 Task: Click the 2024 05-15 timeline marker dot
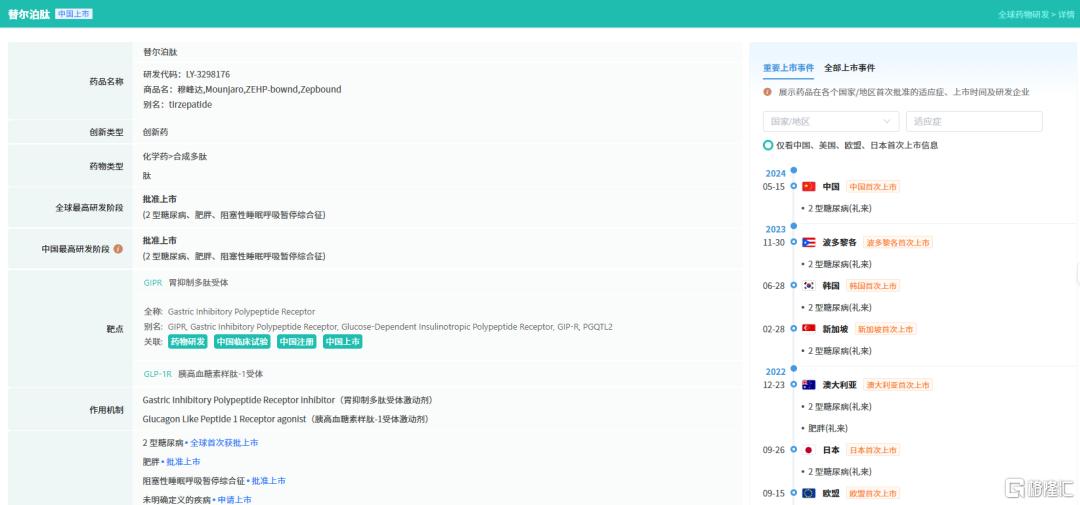793,186
